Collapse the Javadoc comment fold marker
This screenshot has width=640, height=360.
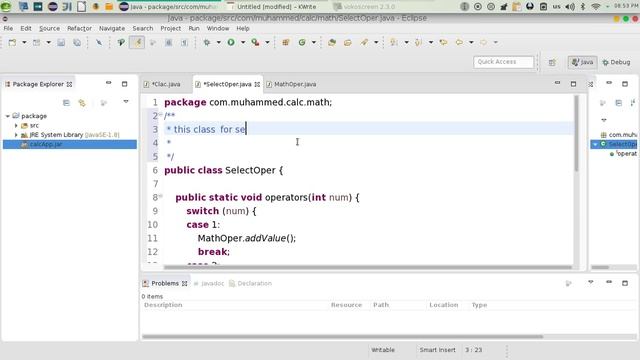[x=160, y=115]
